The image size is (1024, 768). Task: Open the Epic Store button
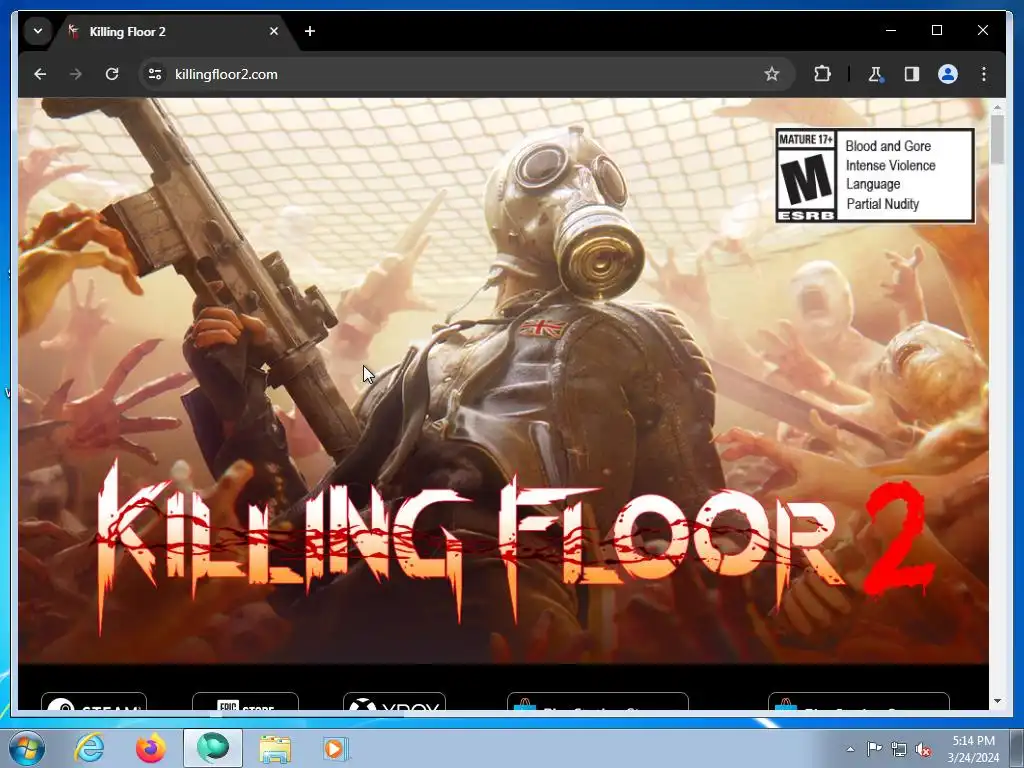point(245,701)
